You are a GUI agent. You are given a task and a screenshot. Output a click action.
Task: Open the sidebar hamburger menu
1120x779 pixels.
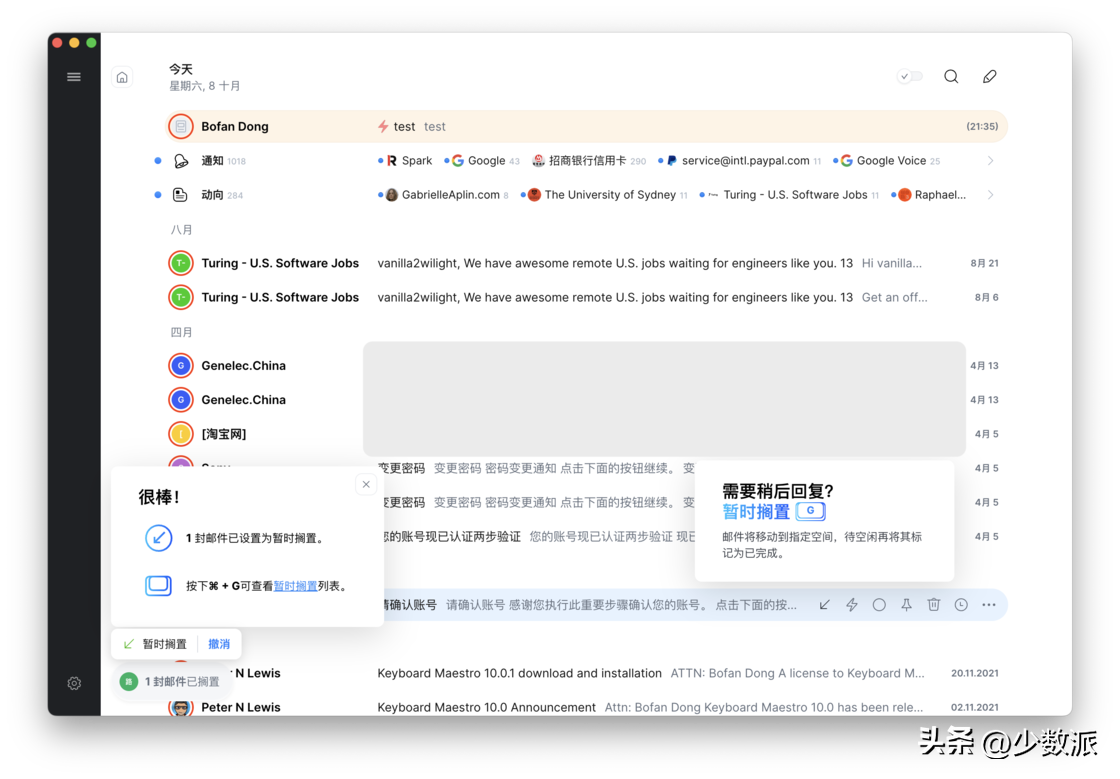coord(74,77)
